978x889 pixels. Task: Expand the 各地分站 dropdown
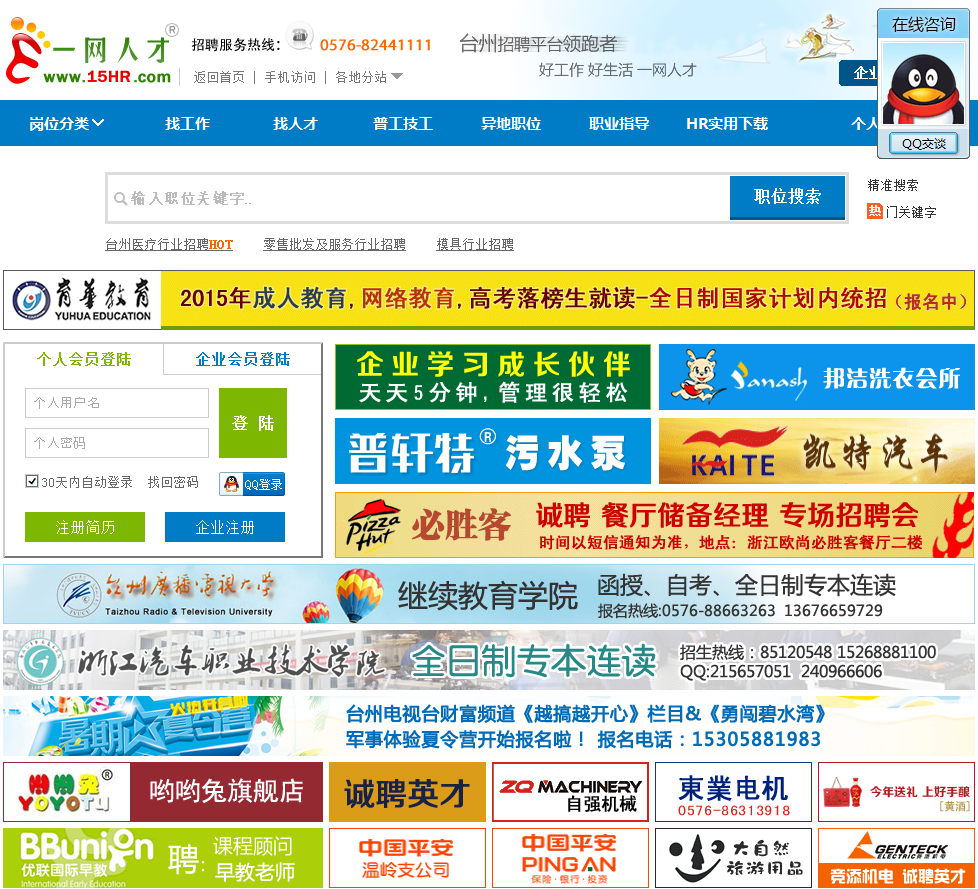click(x=369, y=77)
